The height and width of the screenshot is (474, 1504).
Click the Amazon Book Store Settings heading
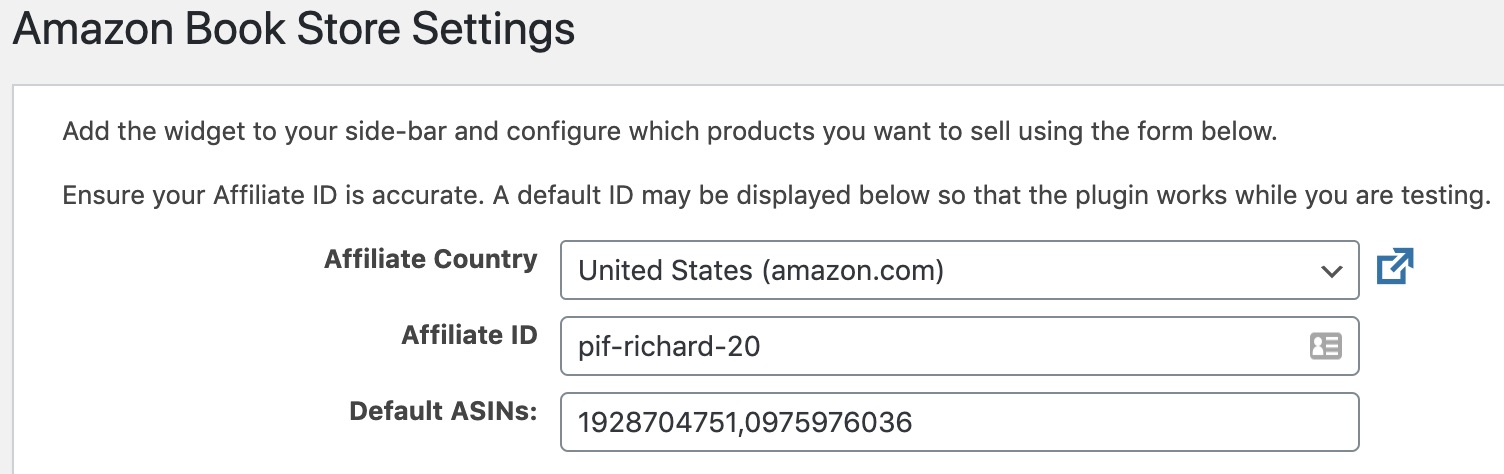point(294,30)
